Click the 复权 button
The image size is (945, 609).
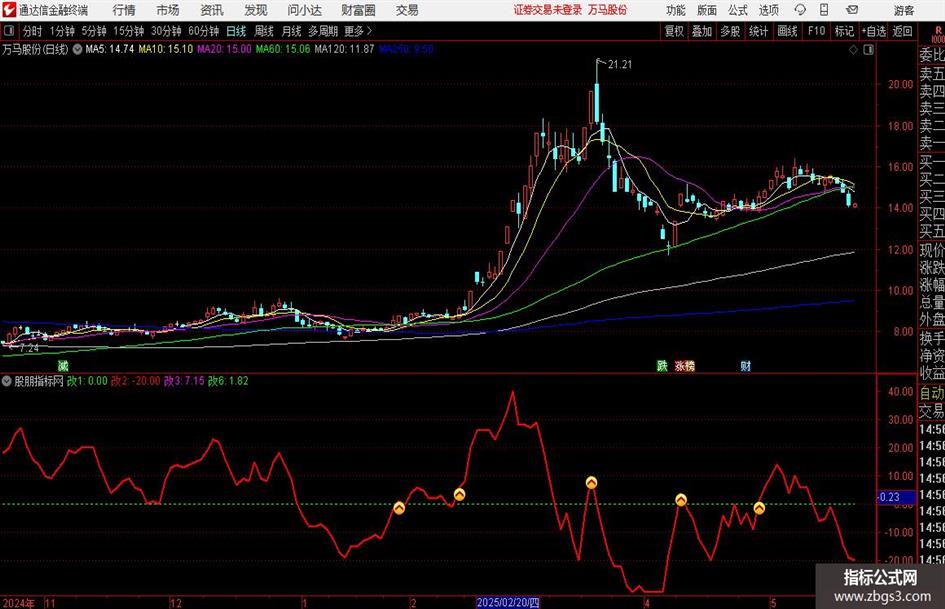coord(674,31)
